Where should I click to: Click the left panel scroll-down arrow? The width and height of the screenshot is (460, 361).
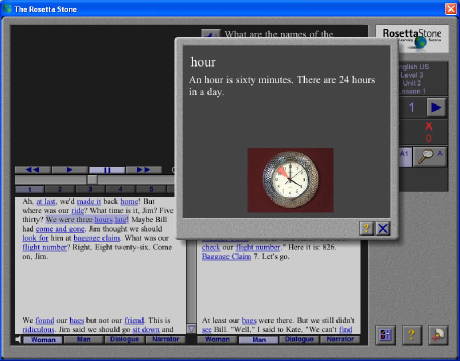[191, 329]
